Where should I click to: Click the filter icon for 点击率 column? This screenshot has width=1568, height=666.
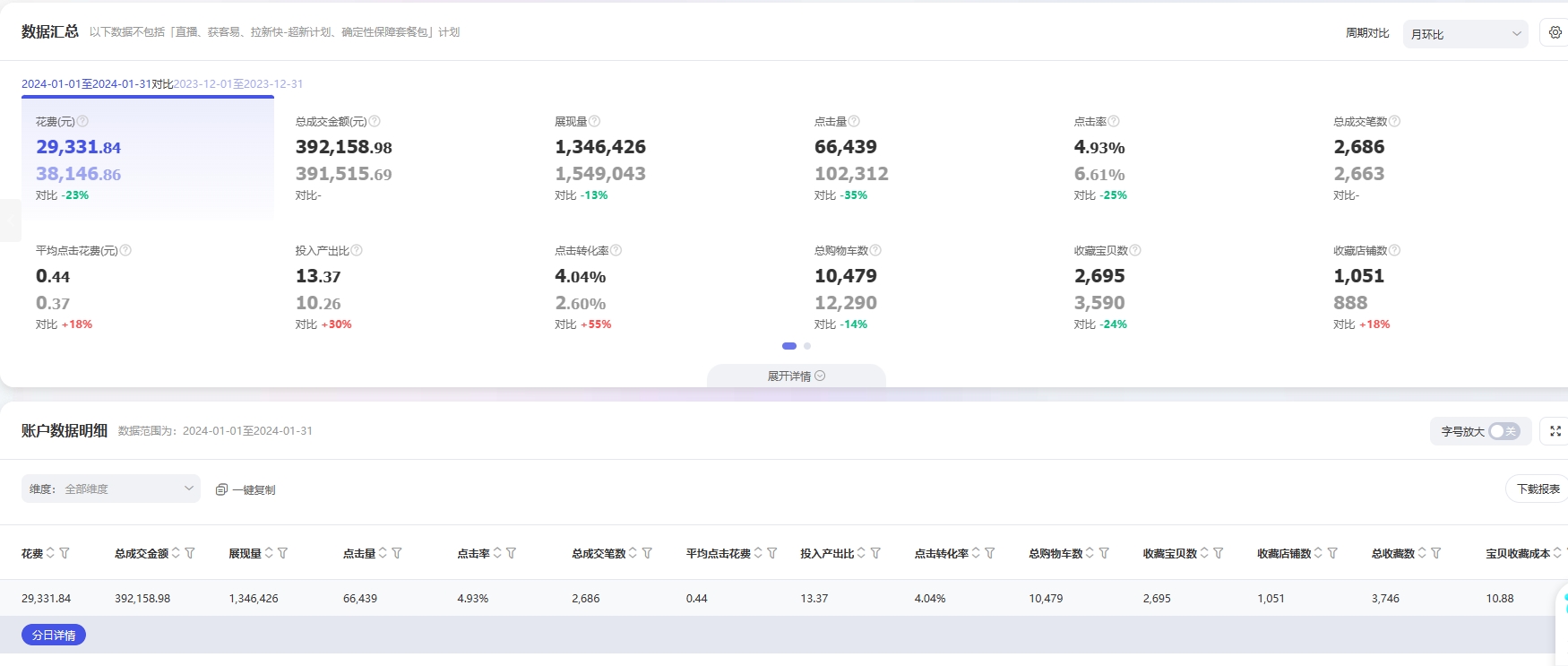511,553
